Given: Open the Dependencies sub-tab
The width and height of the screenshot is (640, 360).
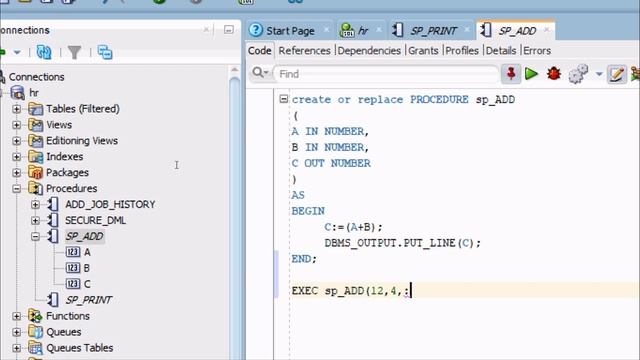Looking at the screenshot, I should point(369,51).
